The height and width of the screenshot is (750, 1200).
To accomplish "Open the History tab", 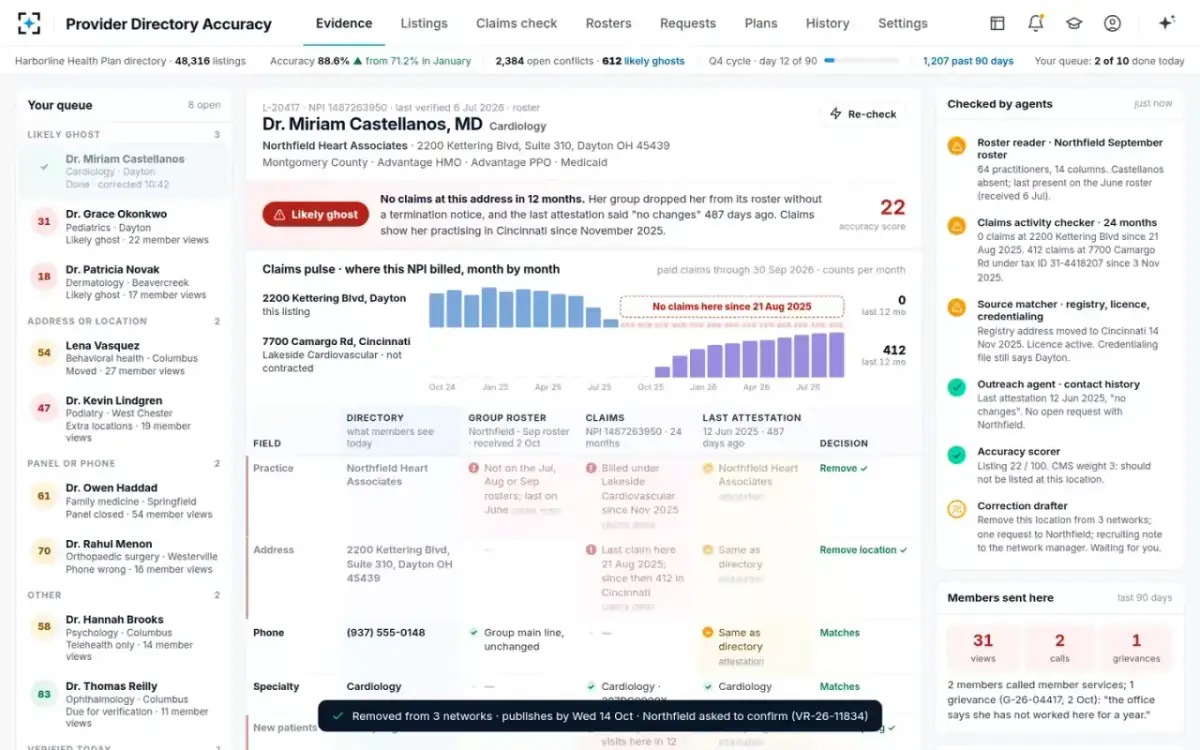I will click(827, 23).
